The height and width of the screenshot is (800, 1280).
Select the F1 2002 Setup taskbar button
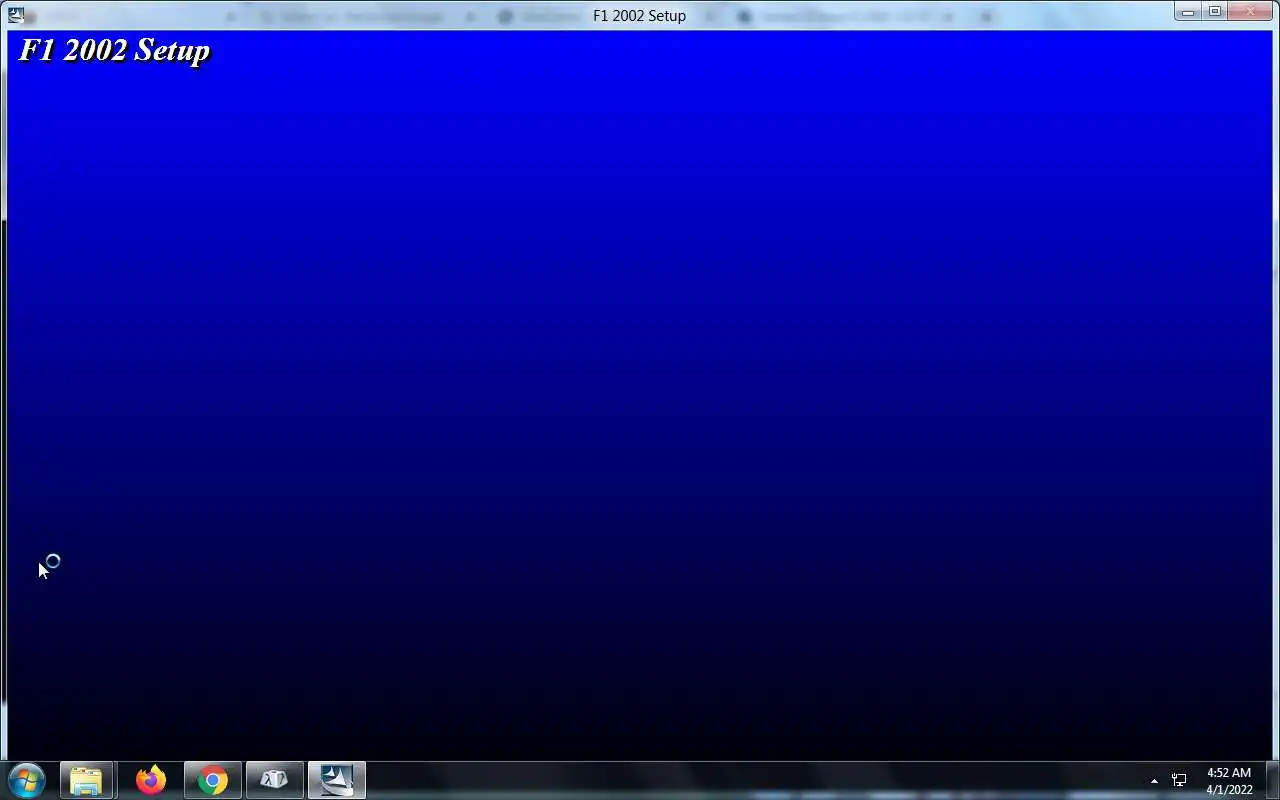(337, 780)
